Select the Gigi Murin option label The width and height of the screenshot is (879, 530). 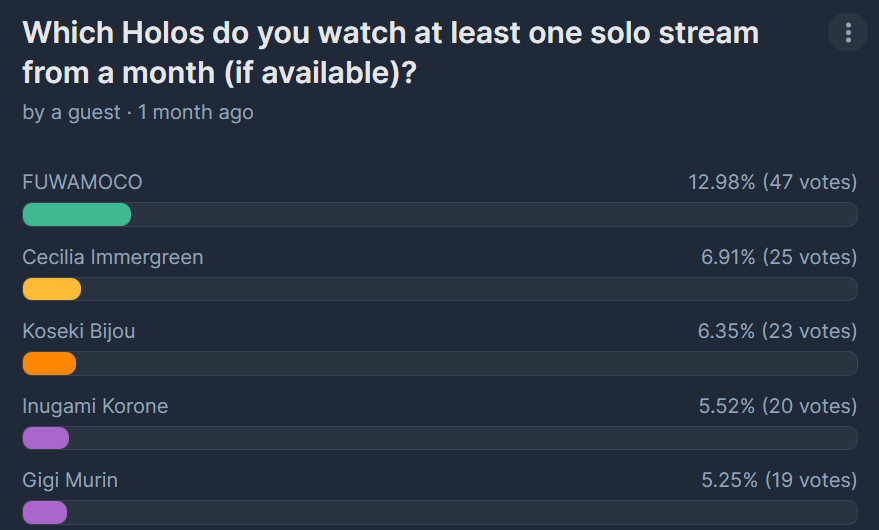pos(70,480)
